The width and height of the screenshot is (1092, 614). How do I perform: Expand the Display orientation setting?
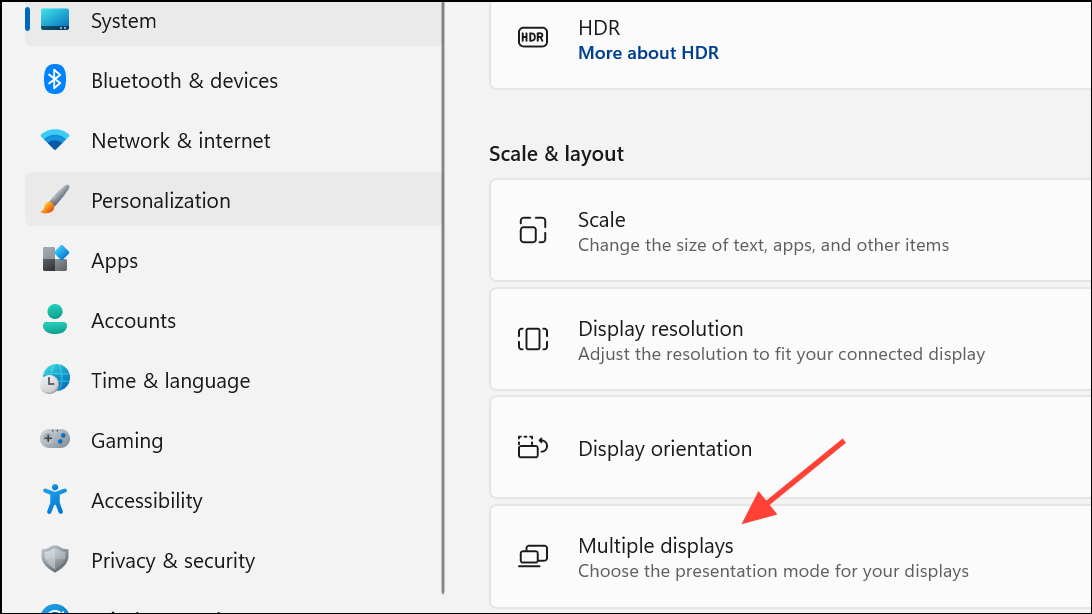tap(790, 448)
